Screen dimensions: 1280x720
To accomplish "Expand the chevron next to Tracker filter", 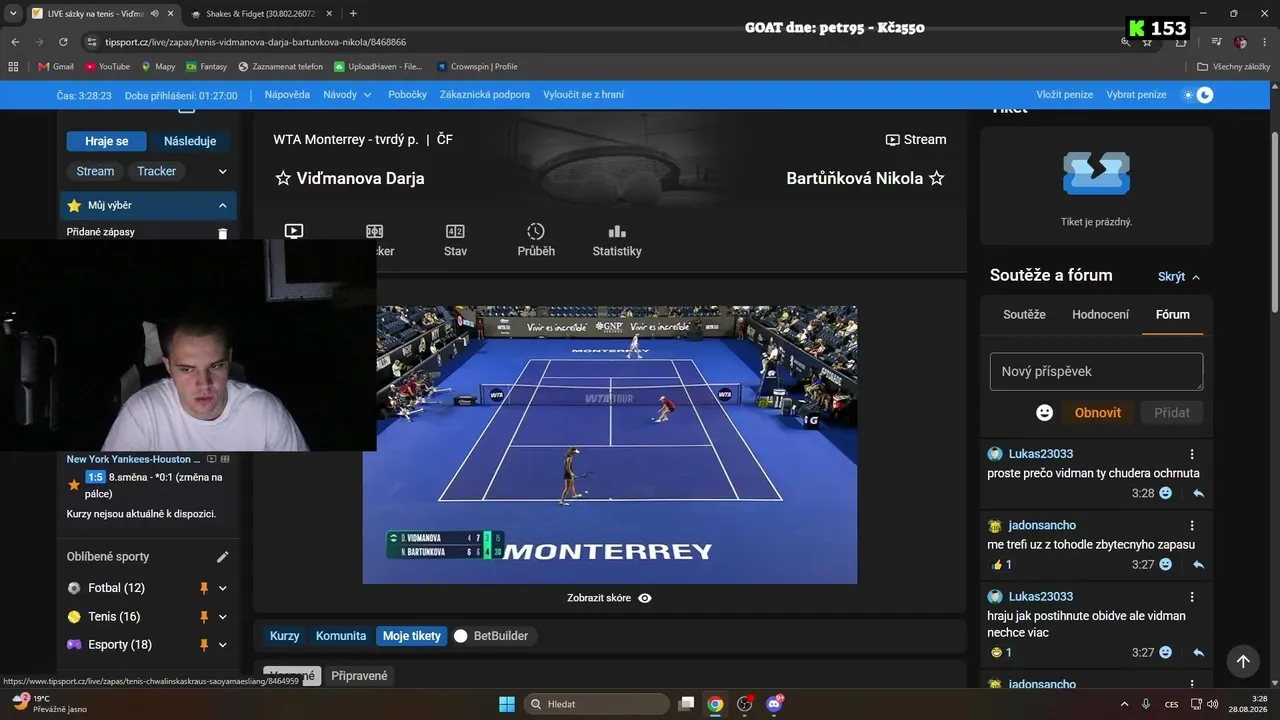I will pyautogui.click(x=222, y=172).
